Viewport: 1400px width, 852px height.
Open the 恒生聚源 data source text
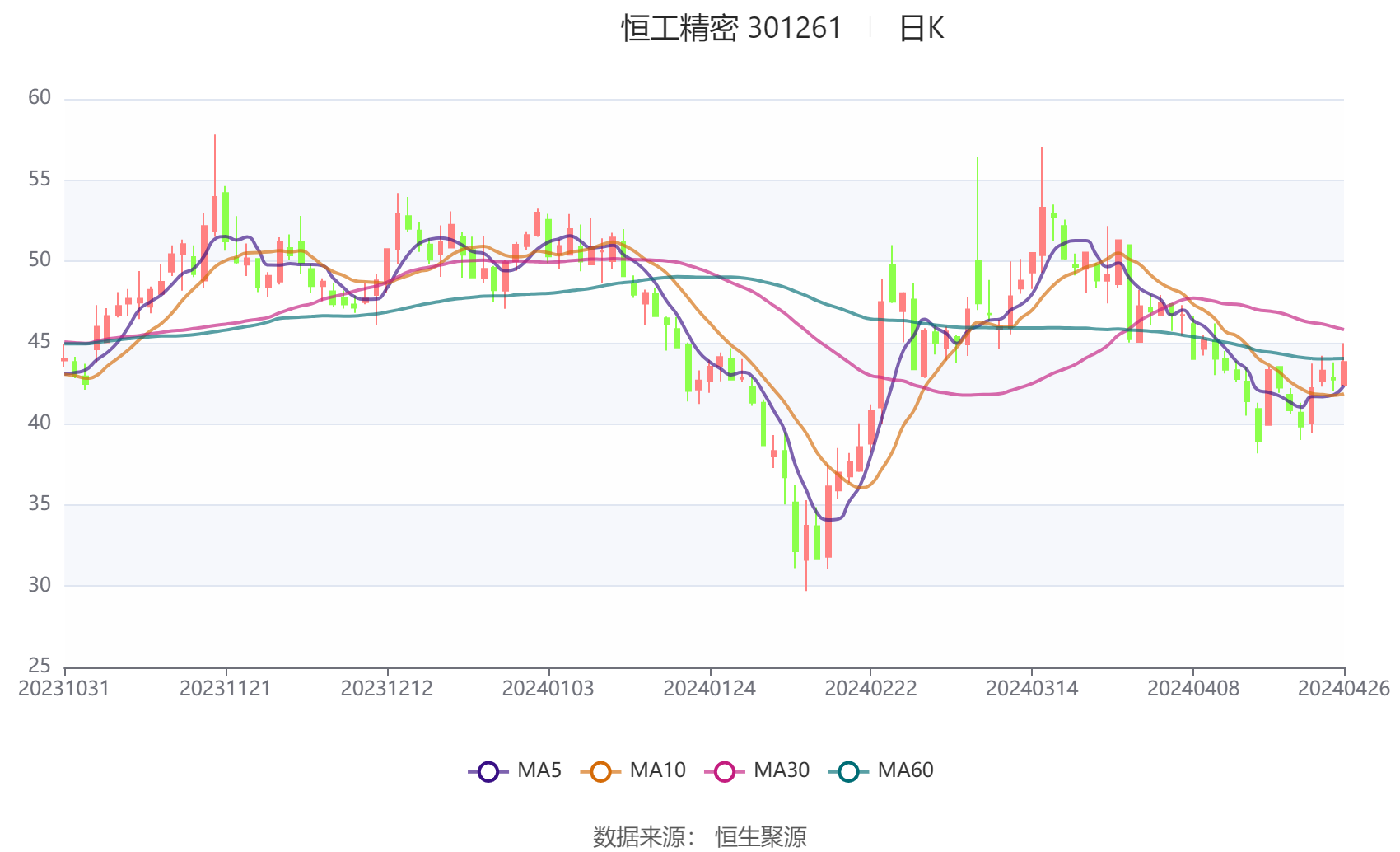[760, 837]
